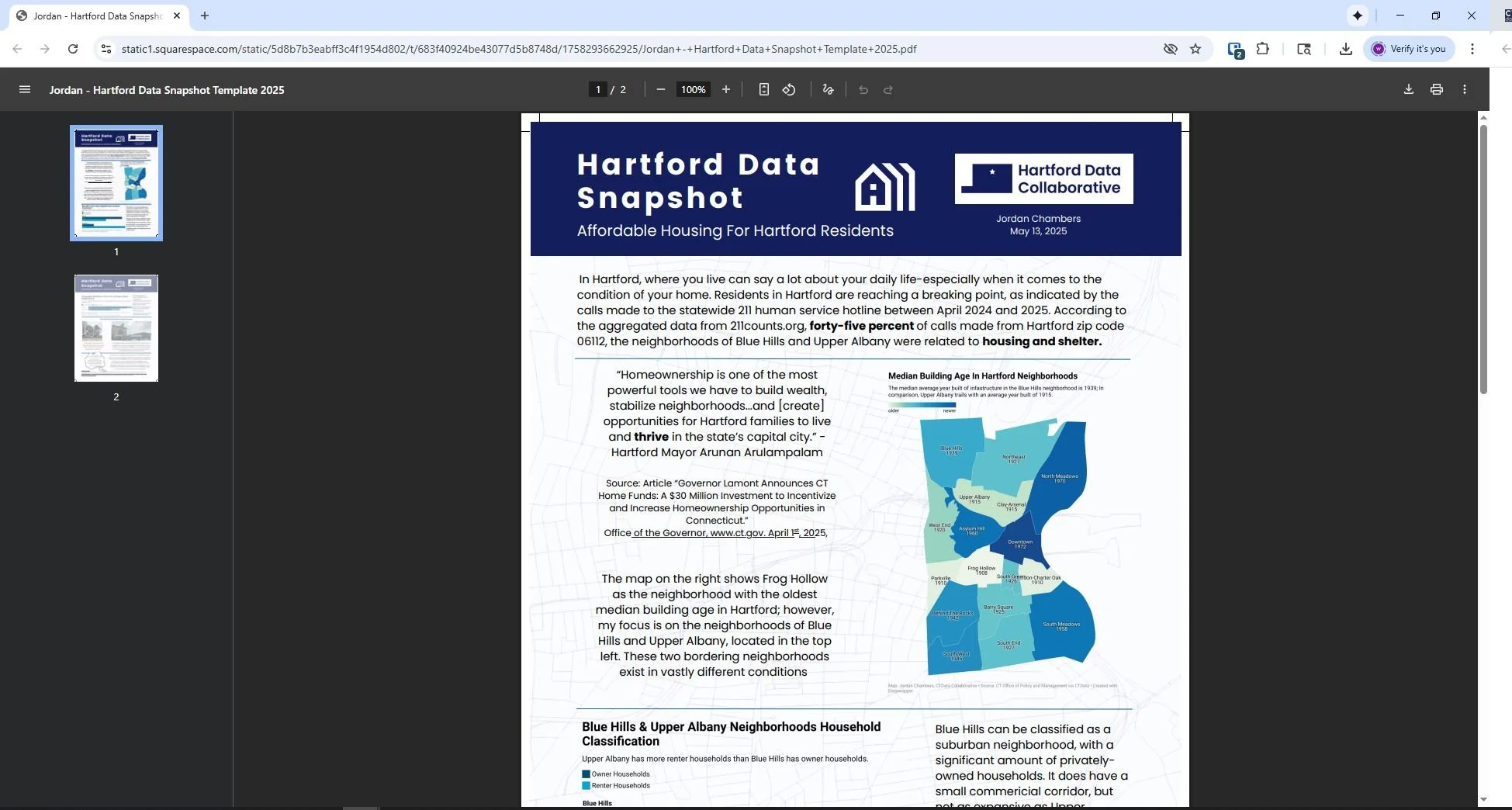Rotate the document counterclockwise
This screenshot has height=810, width=1512.
[789, 90]
